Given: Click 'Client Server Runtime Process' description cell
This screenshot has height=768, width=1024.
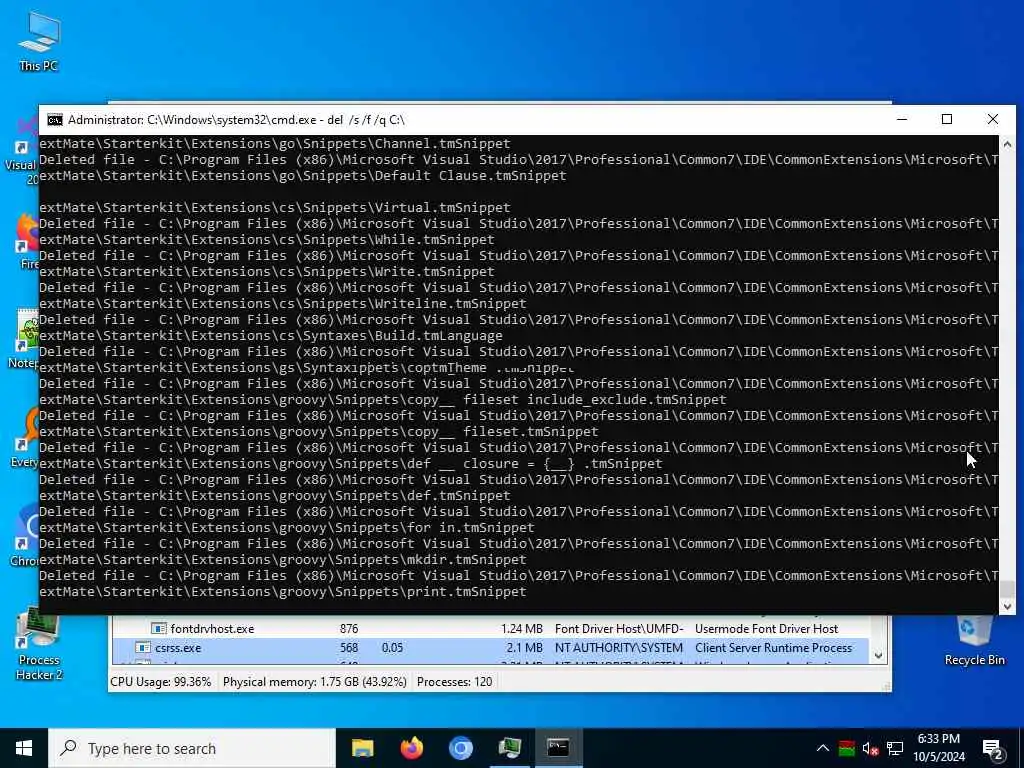Looking at the screenshot, I should (773, 648).
